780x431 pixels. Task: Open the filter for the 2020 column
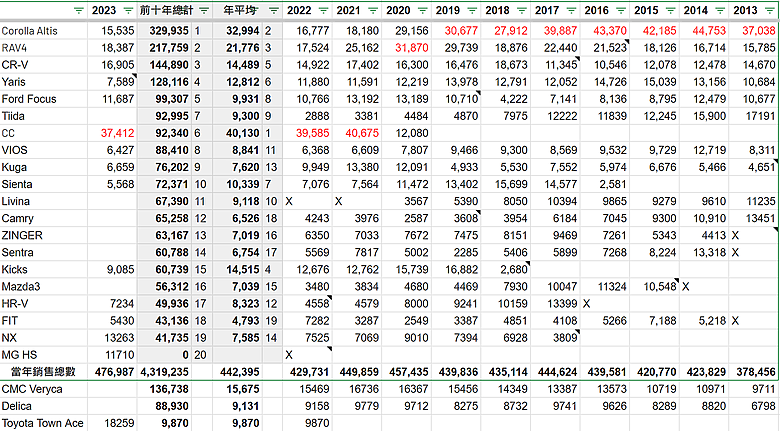coord(422,10)
